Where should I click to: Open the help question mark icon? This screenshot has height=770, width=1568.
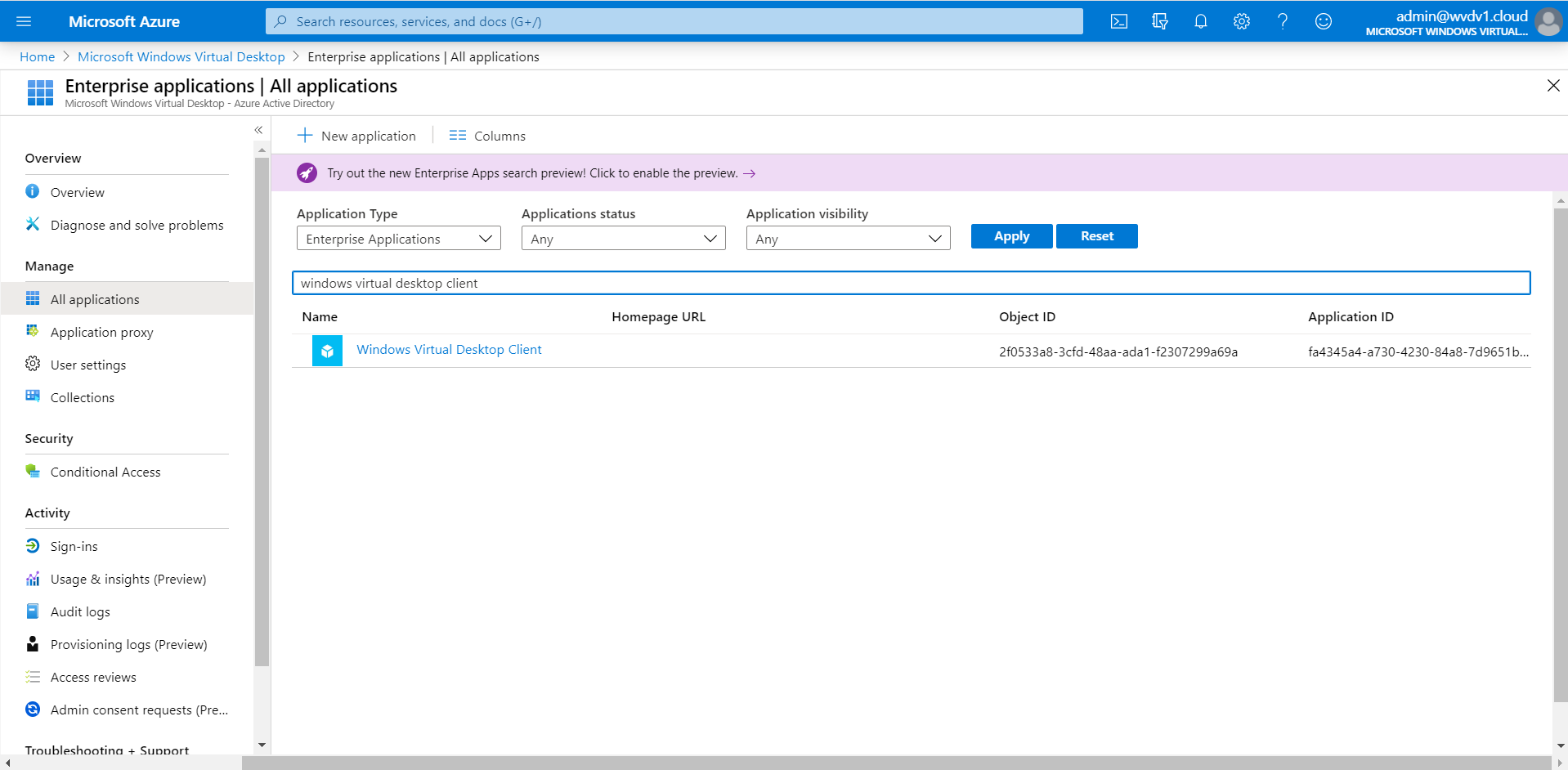click(x=1282, y=21)
